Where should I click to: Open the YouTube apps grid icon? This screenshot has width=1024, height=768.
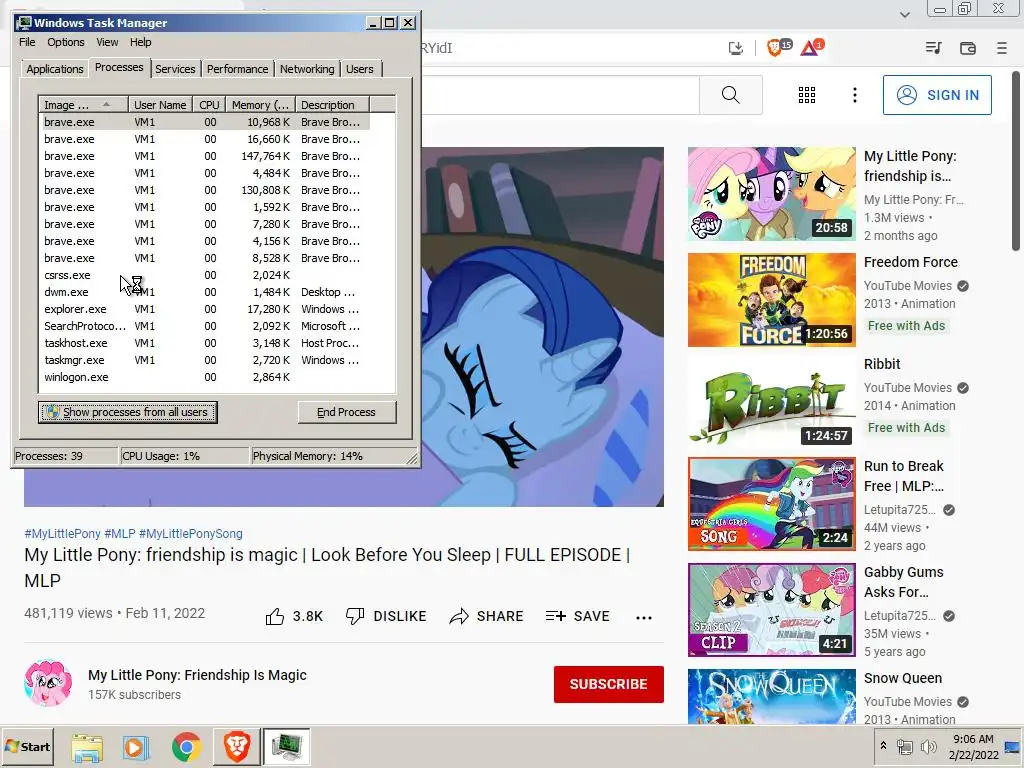(x=807, y=95)
